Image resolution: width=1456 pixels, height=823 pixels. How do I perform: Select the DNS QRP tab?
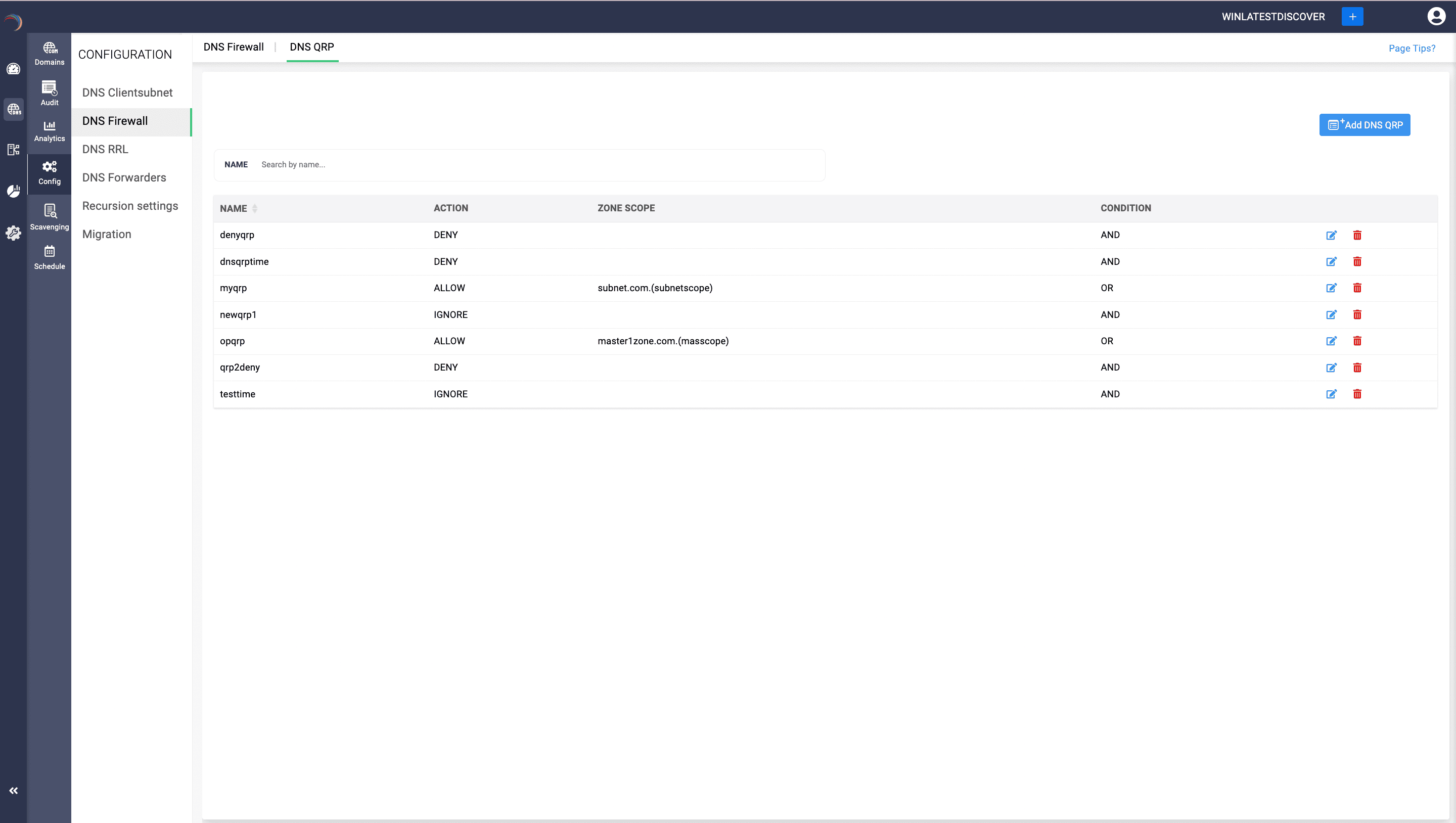(x=311, y=47)
